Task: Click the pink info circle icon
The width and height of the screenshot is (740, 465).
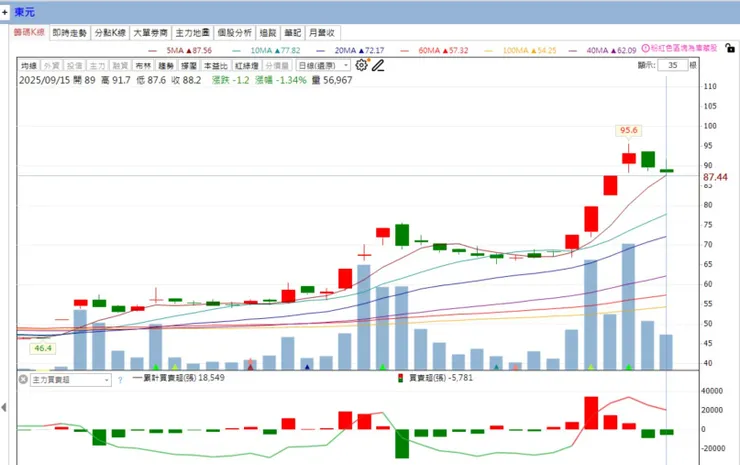Action: (x=646, y=49)
